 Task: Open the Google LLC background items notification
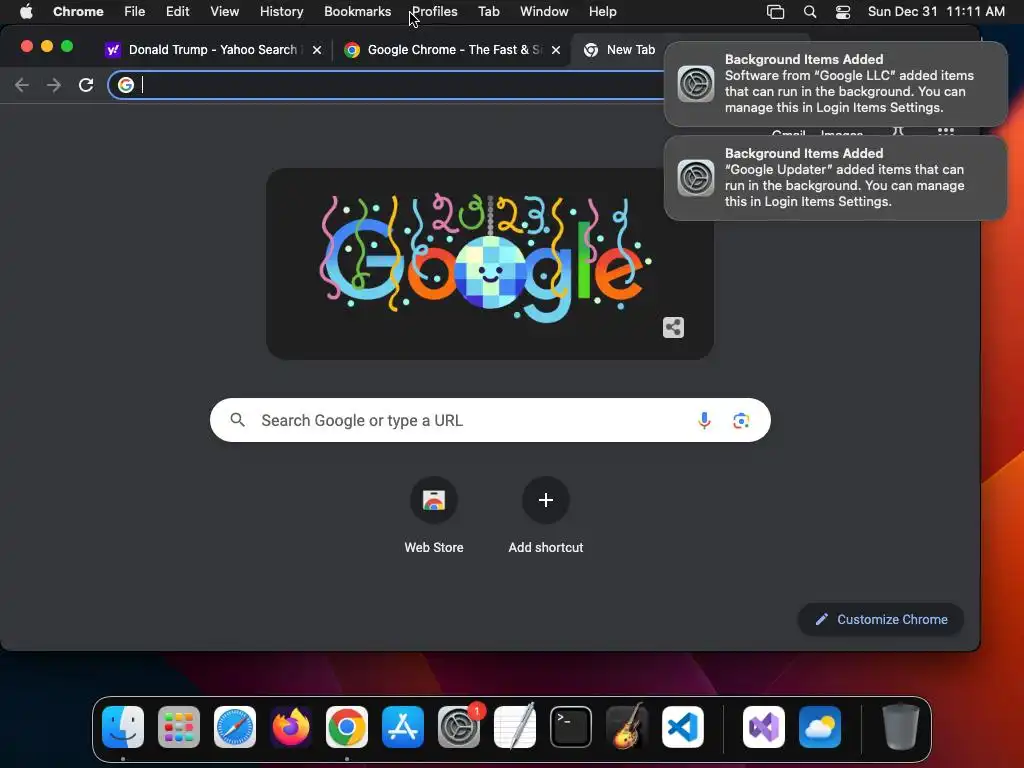tap(835, 84)
